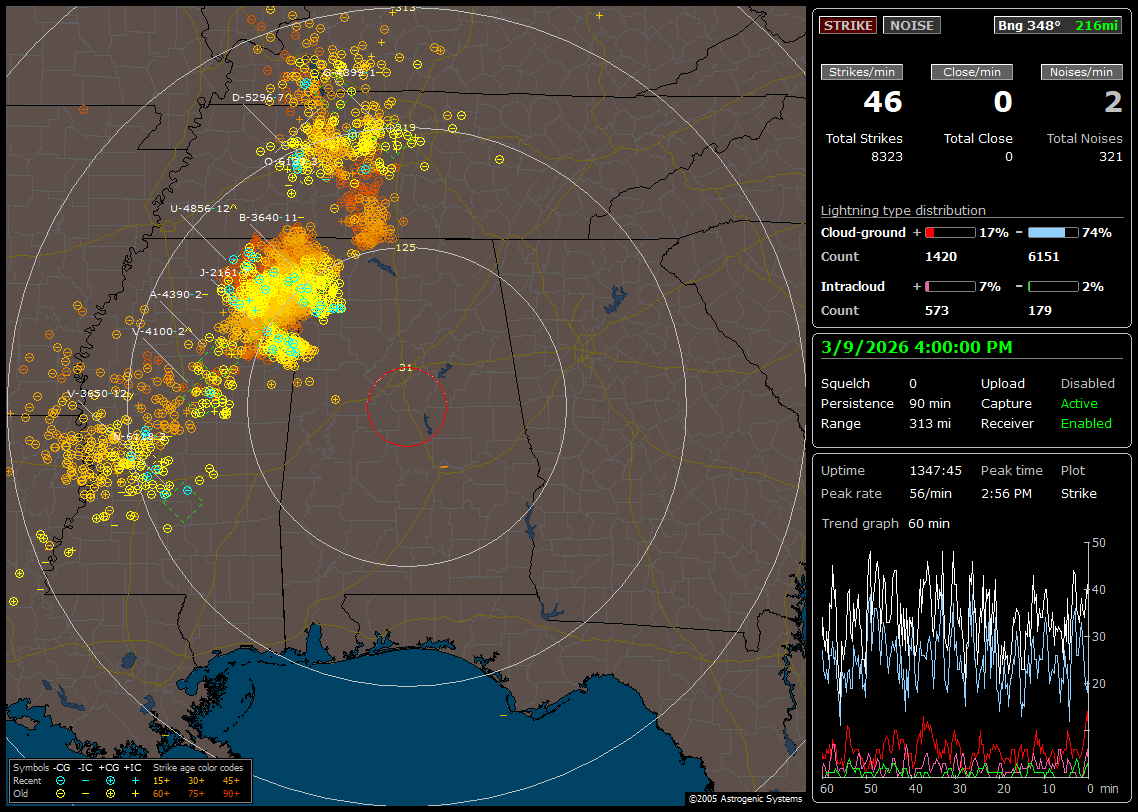Click the Upload Disabled status value
1138x812 pixels.
click(x=1088, y=383)
